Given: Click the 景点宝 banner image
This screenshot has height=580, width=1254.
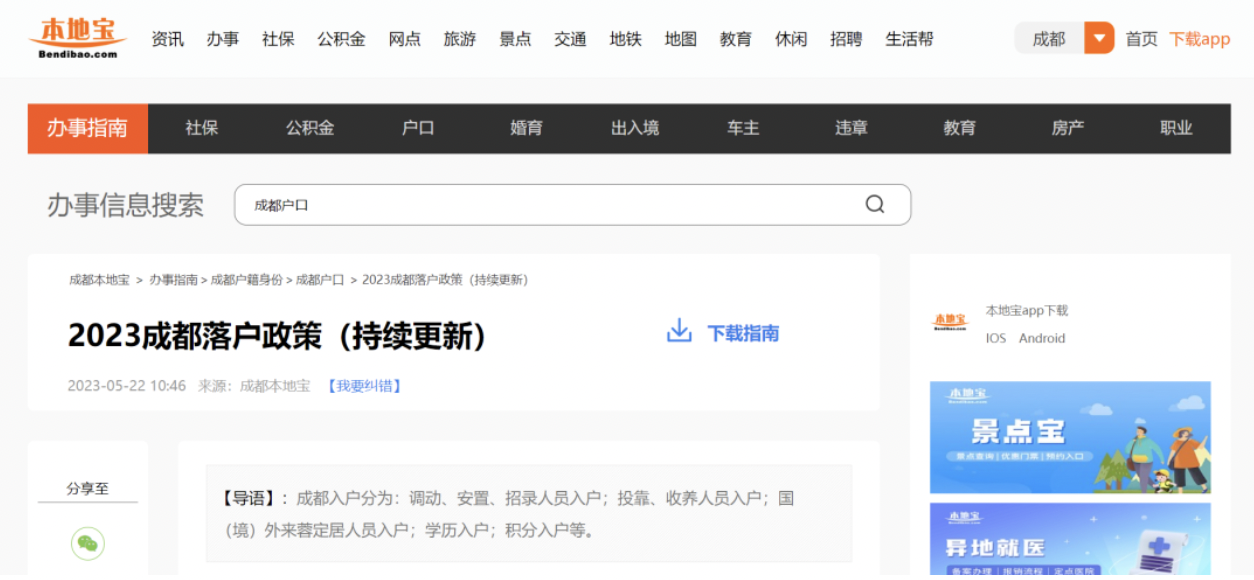Looking at the screenshot, I should [1070, 437].
